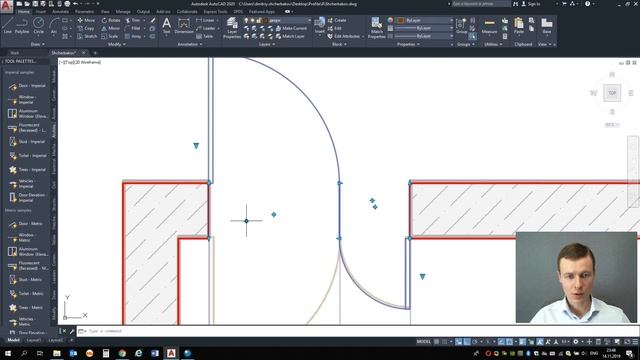The width and height of the screenshot is (640, 360).
Task: Expand the Properties panel
Action: pyautogui.click(x=408, y=44)
